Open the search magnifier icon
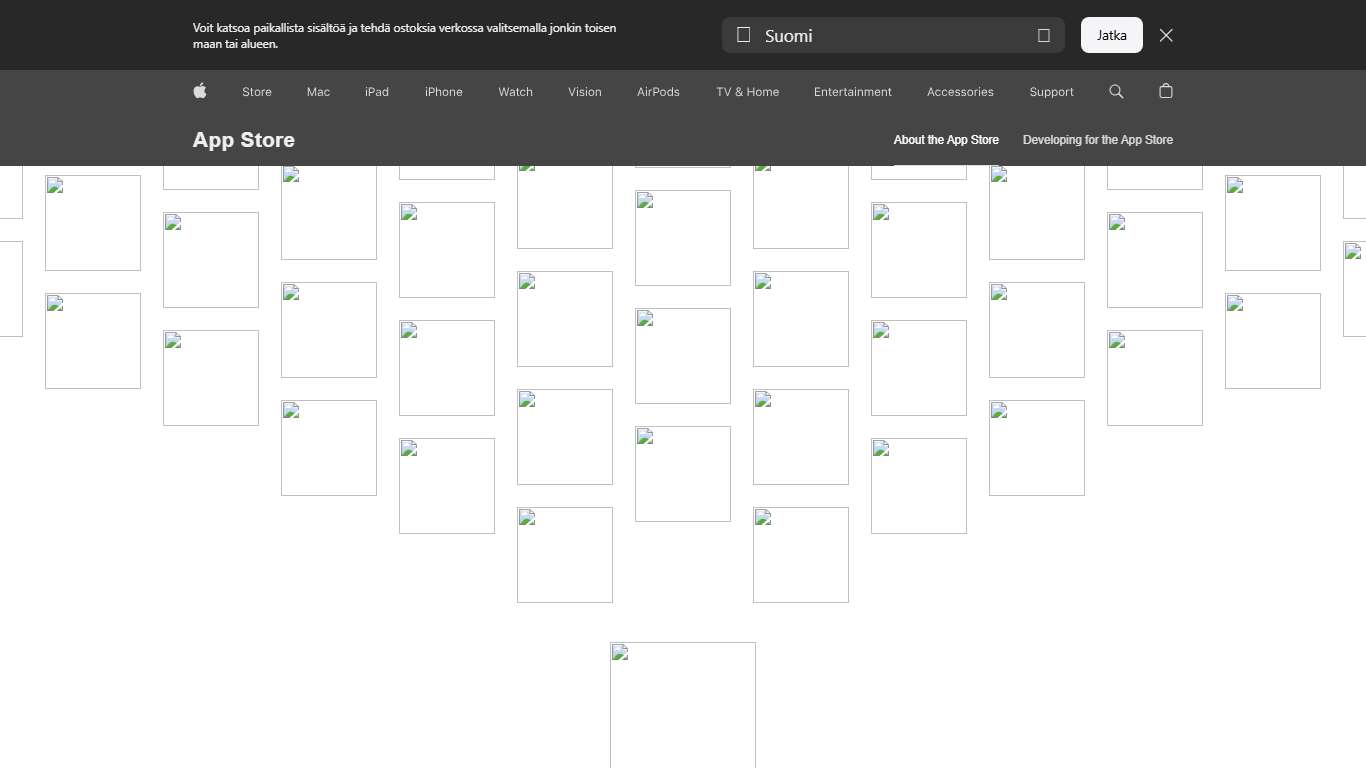The image size is (1366, 768). click(1116, 91)
